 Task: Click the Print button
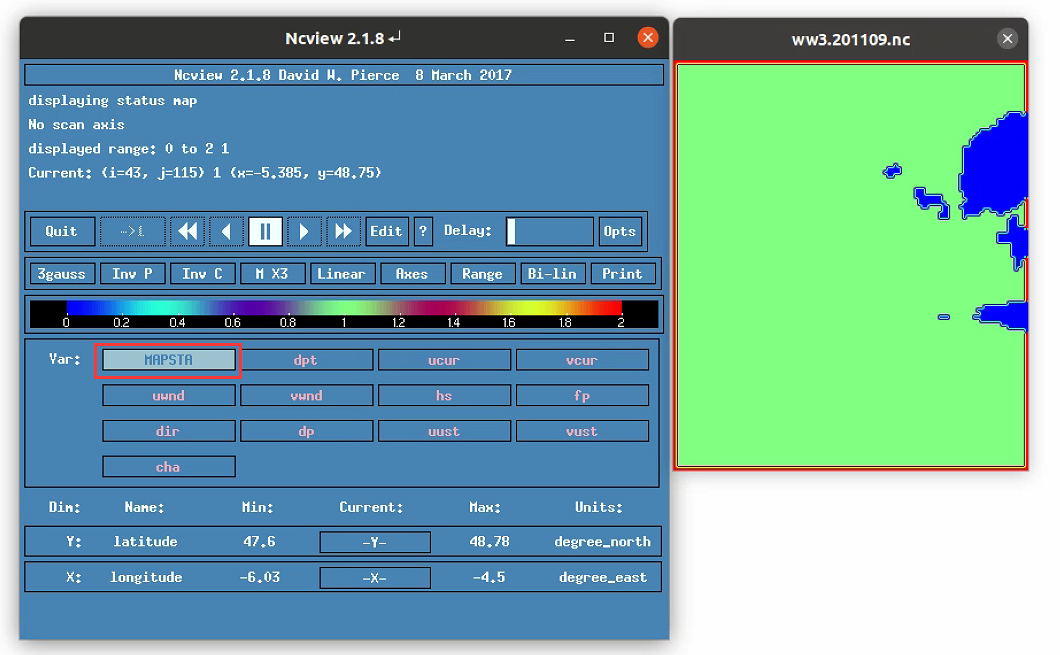click(622, 274)
